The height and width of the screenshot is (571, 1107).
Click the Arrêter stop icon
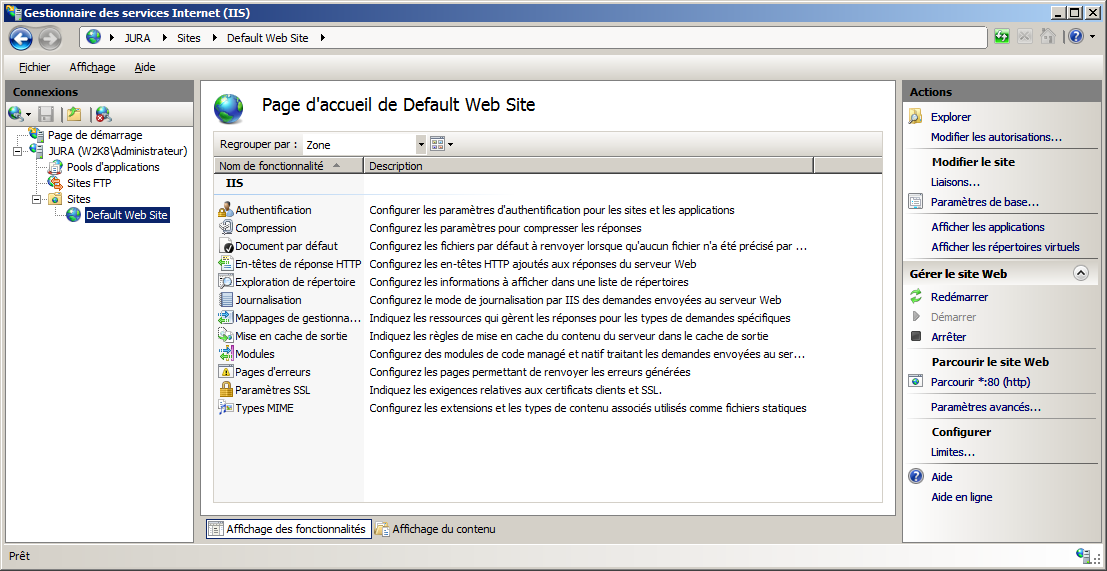pos(915,337)
